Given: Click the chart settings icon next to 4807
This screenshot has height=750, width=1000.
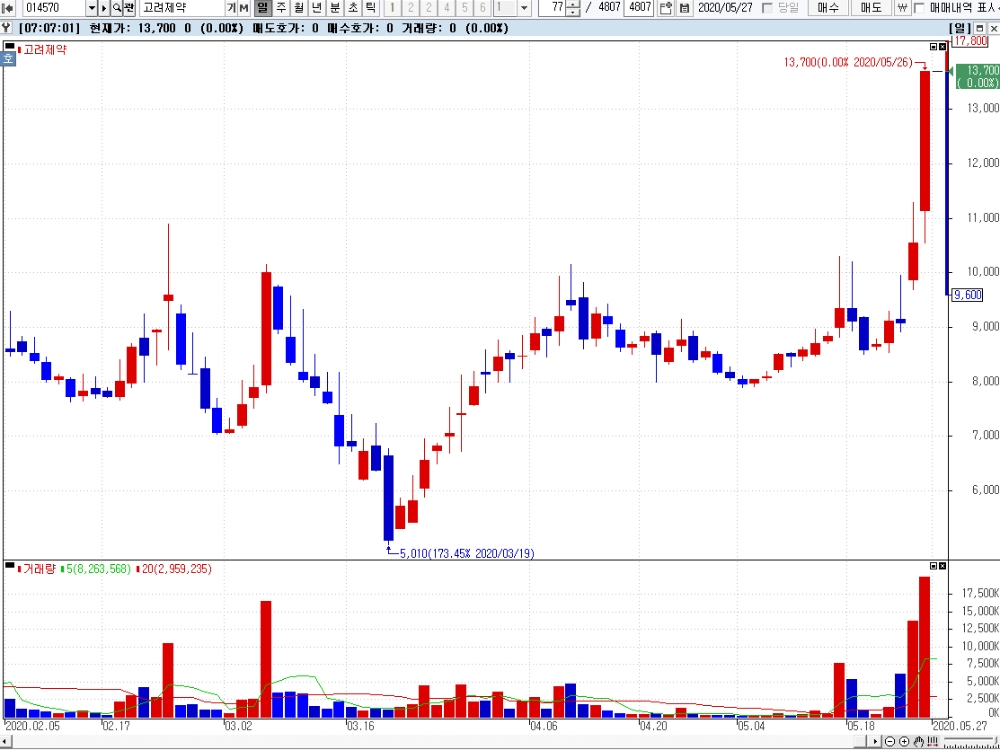Looking at the screenshot, I should pyautogui.click(x=666, y=8).
